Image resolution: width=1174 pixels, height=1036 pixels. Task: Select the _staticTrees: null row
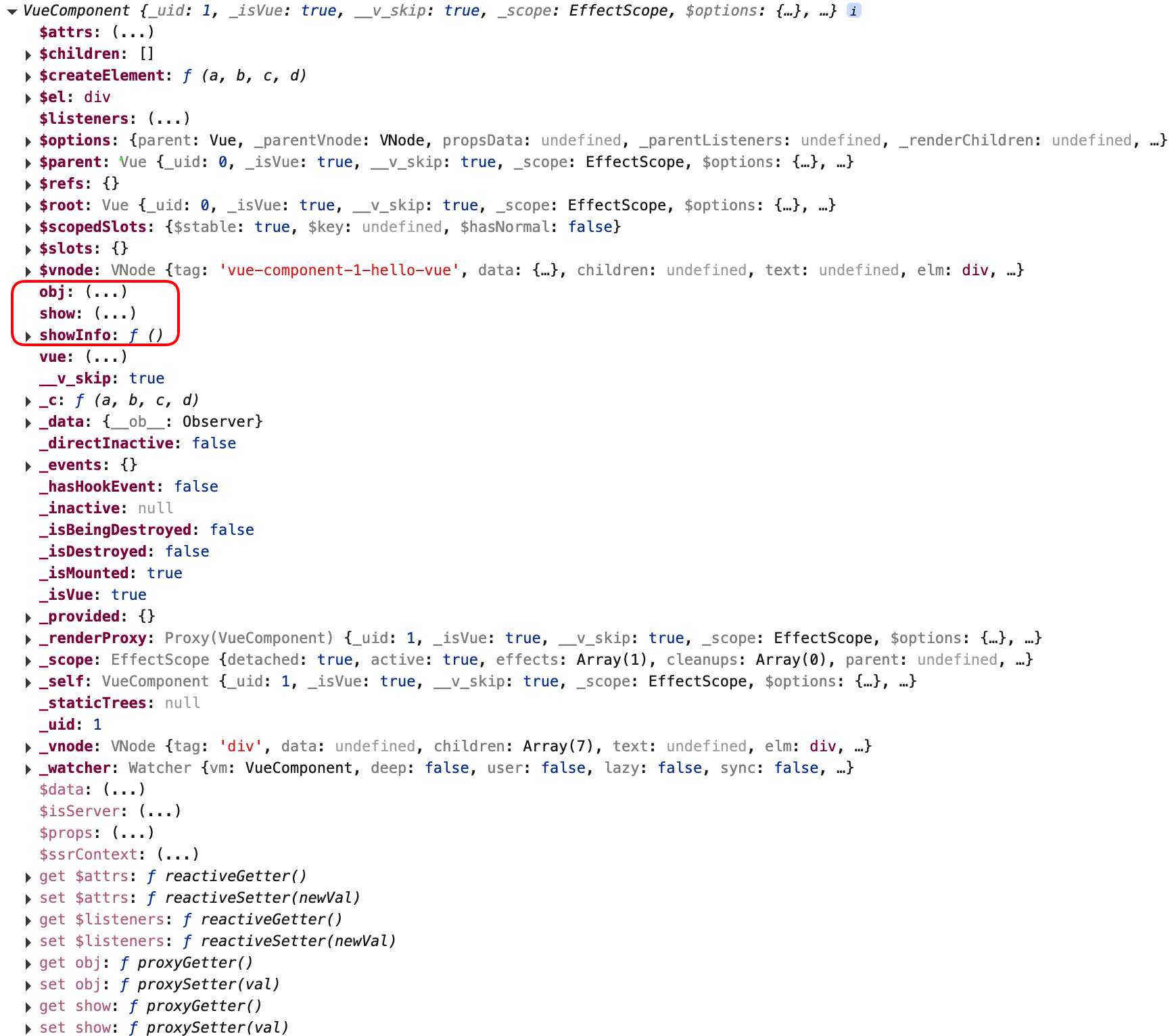point(120,703)
